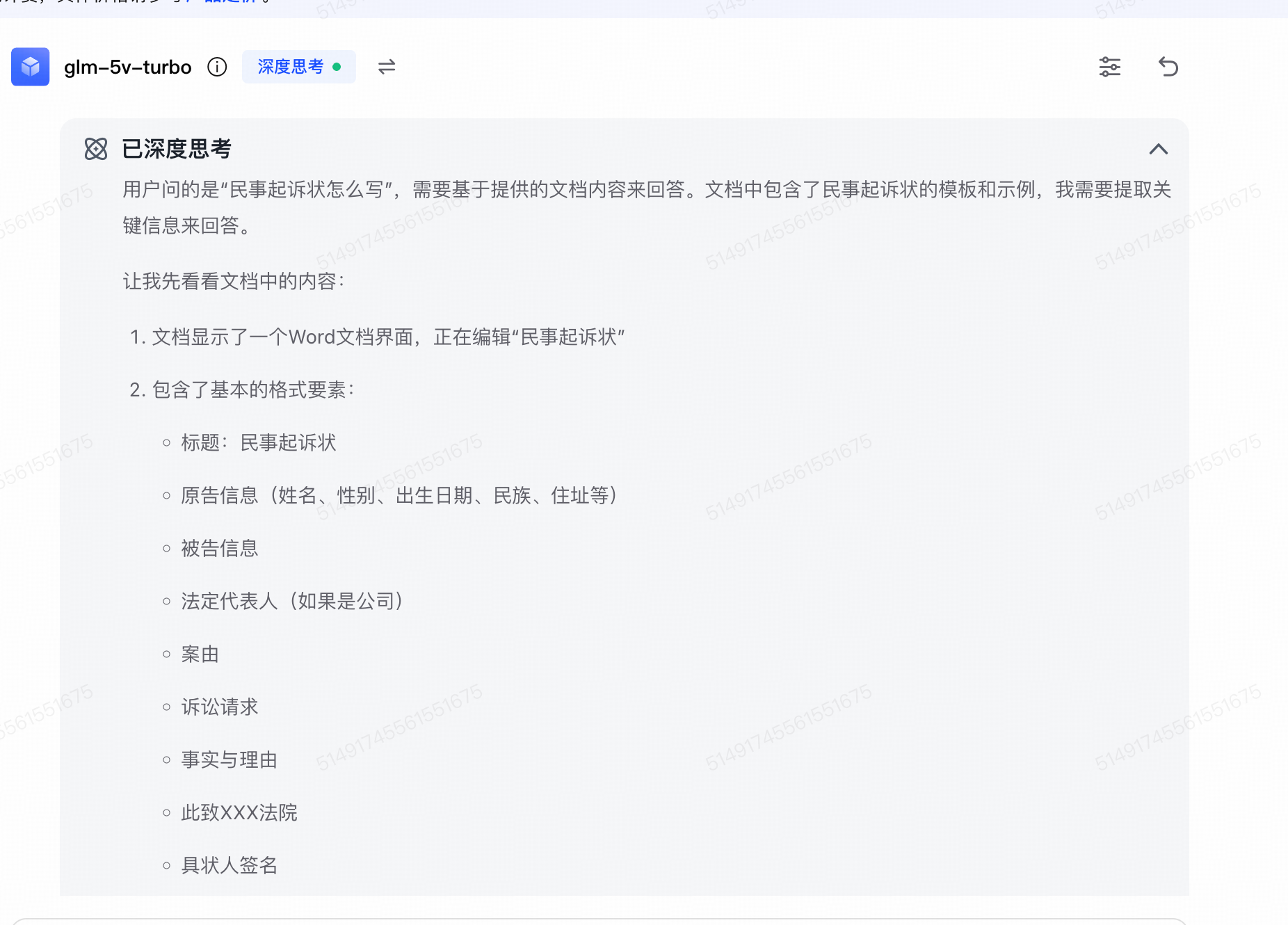Click the undo reset arrow icon
This screenshot has height=925, width=1288.
click(x=1168, y=67)
